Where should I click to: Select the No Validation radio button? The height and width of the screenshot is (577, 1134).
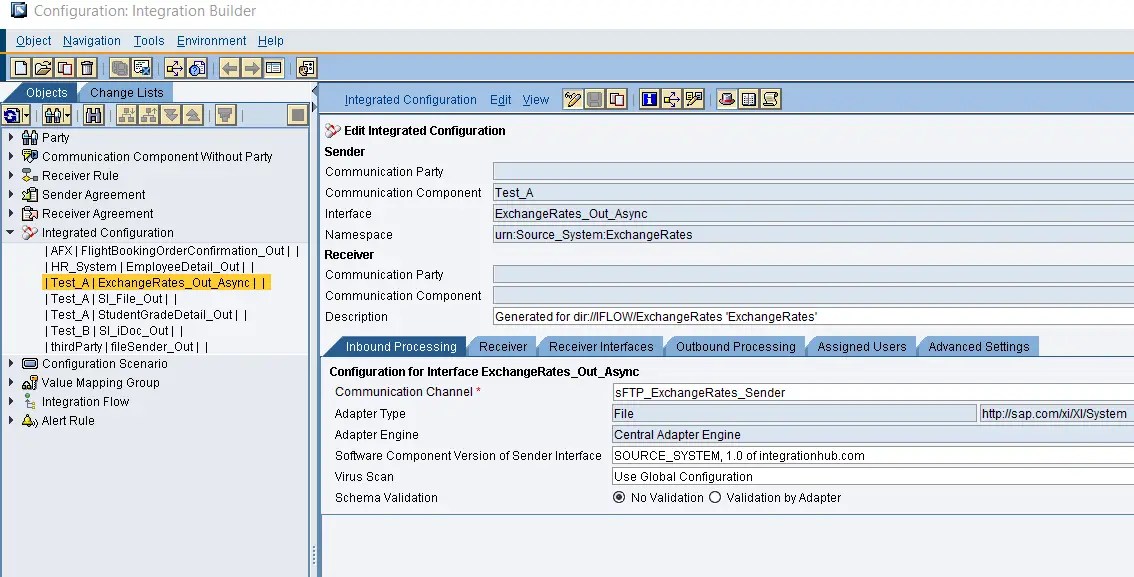(620, 497)
